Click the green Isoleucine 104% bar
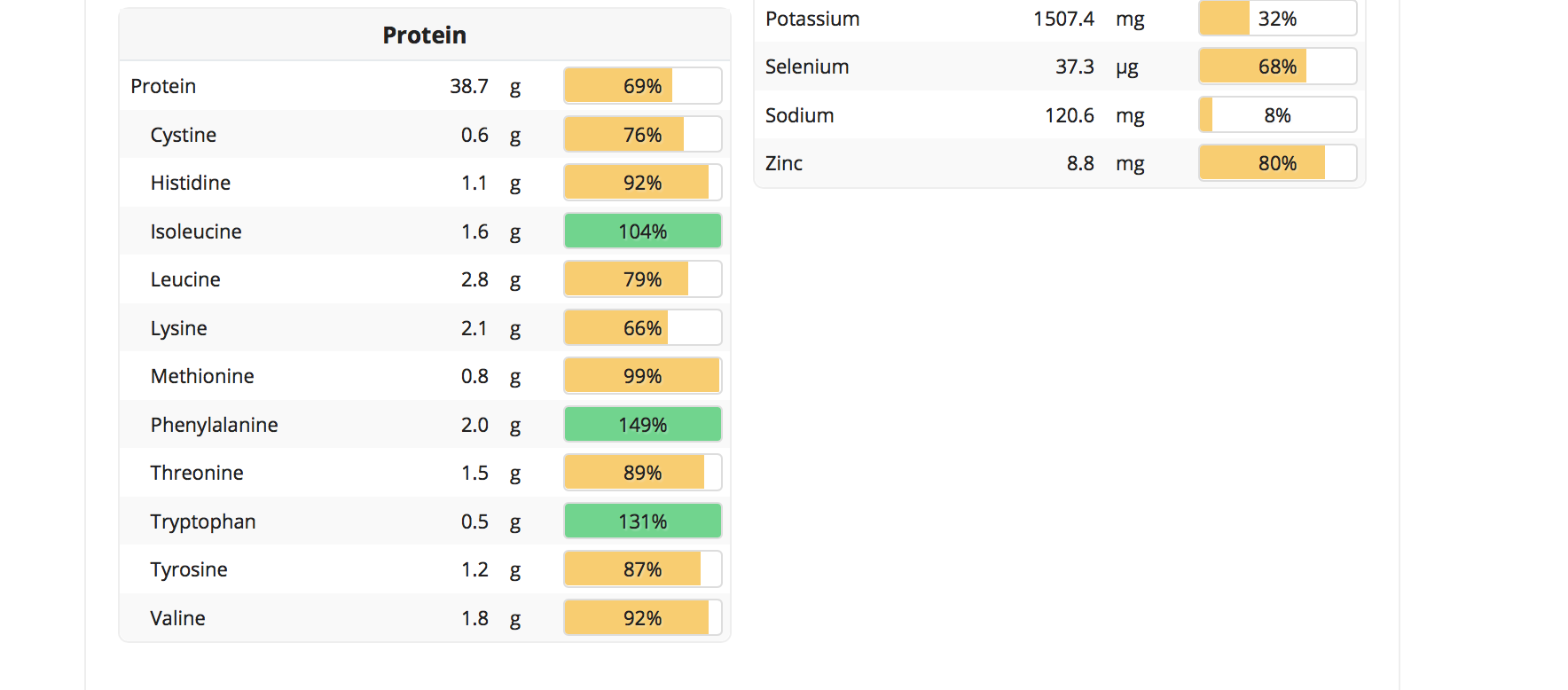 642,231
